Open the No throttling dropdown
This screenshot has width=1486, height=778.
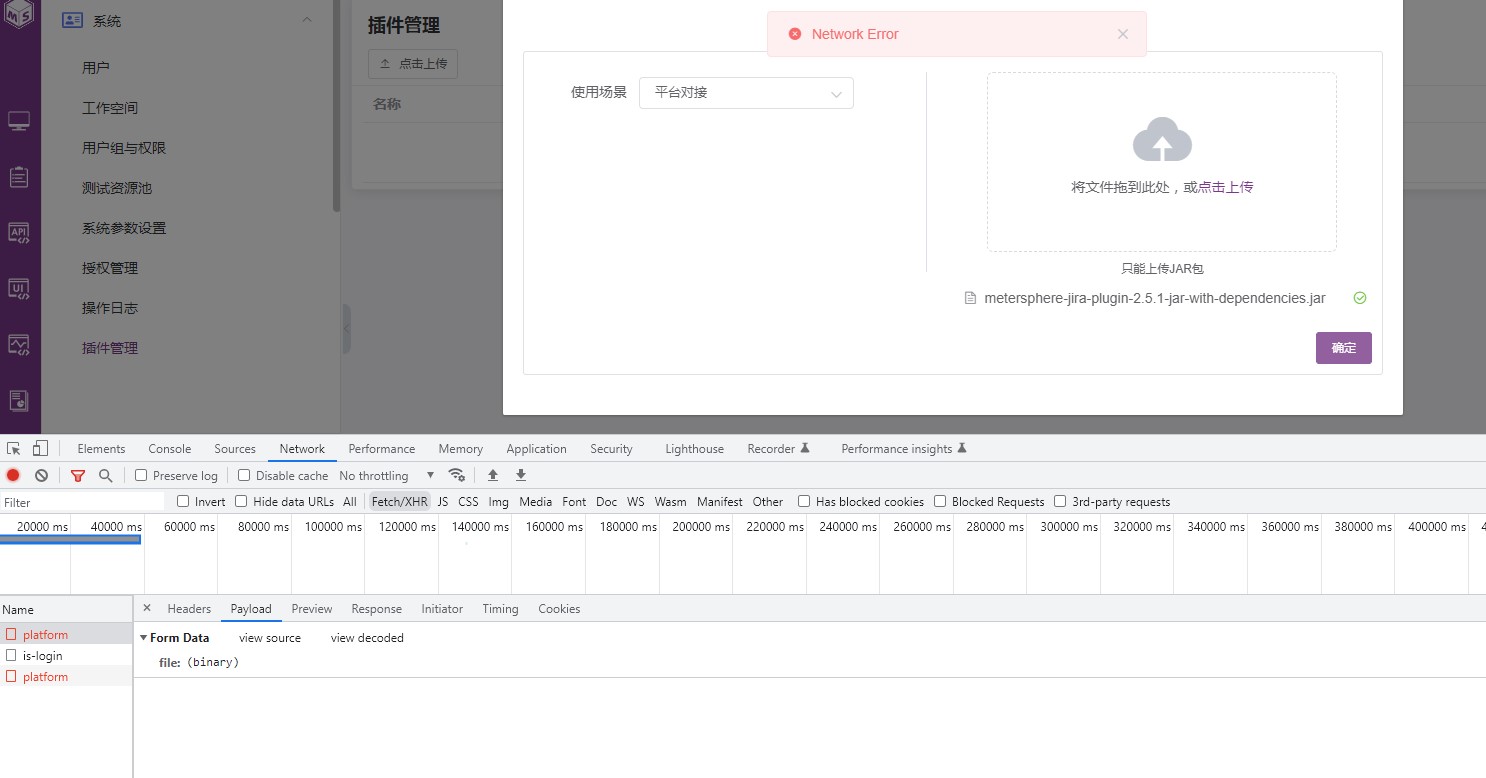pos(387,475)
